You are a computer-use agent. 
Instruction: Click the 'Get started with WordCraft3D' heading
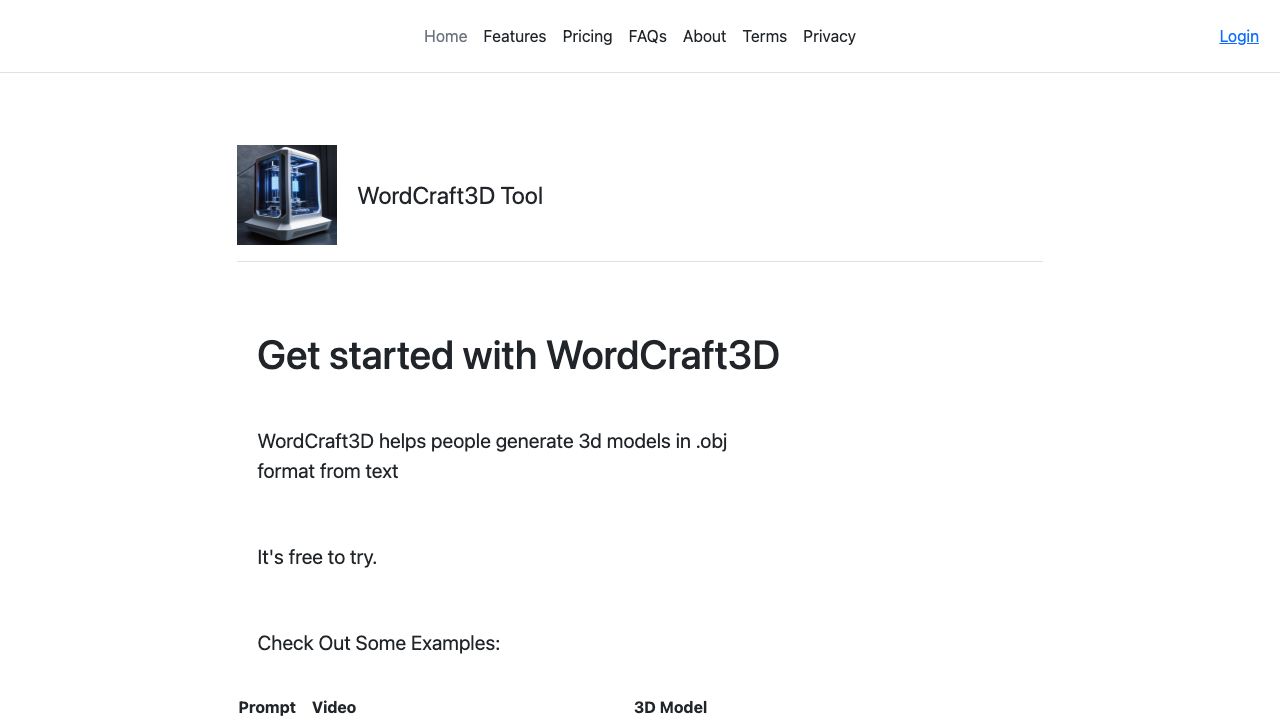(x=518, y=355)
